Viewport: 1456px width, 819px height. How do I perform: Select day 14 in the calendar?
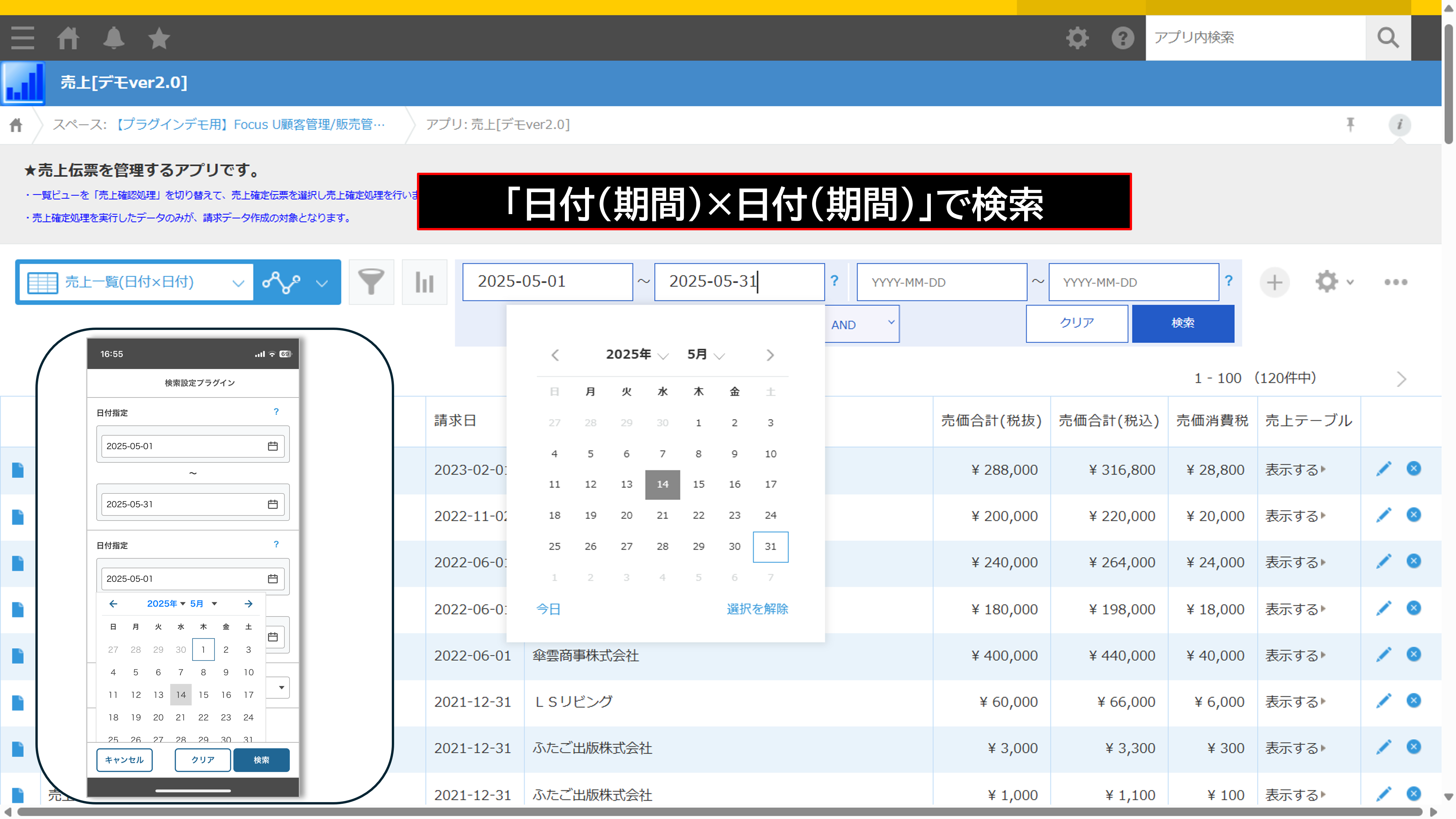pyautogui.click(x=662, y=484)
